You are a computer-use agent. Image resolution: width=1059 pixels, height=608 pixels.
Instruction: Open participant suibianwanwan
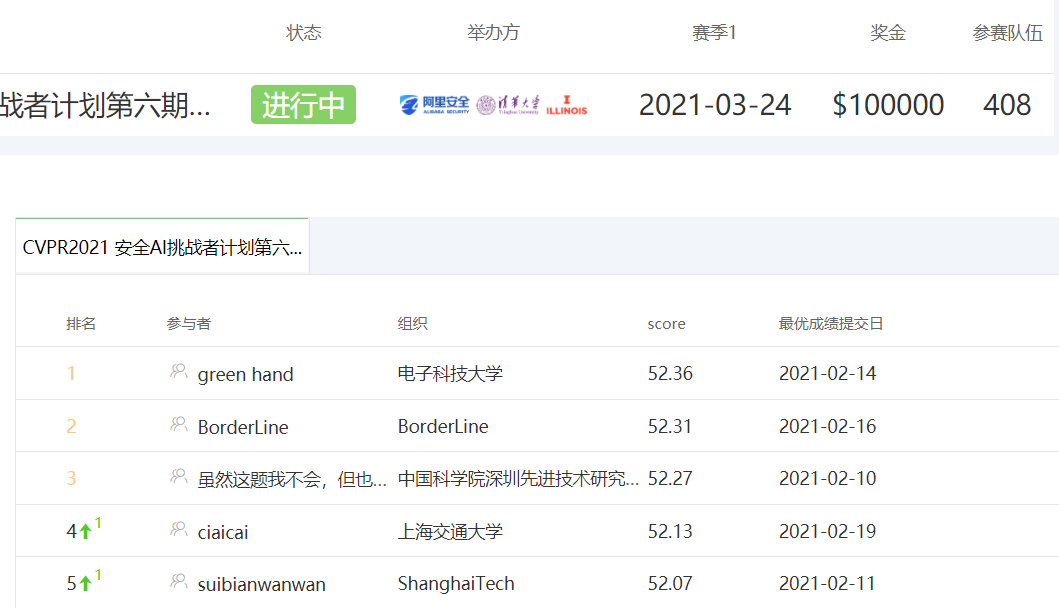[261, 584]
